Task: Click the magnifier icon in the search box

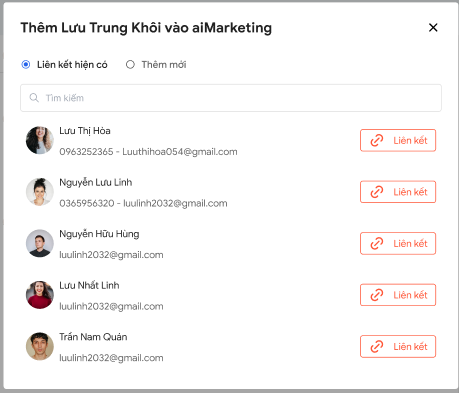Action: [x=34, y=98]
